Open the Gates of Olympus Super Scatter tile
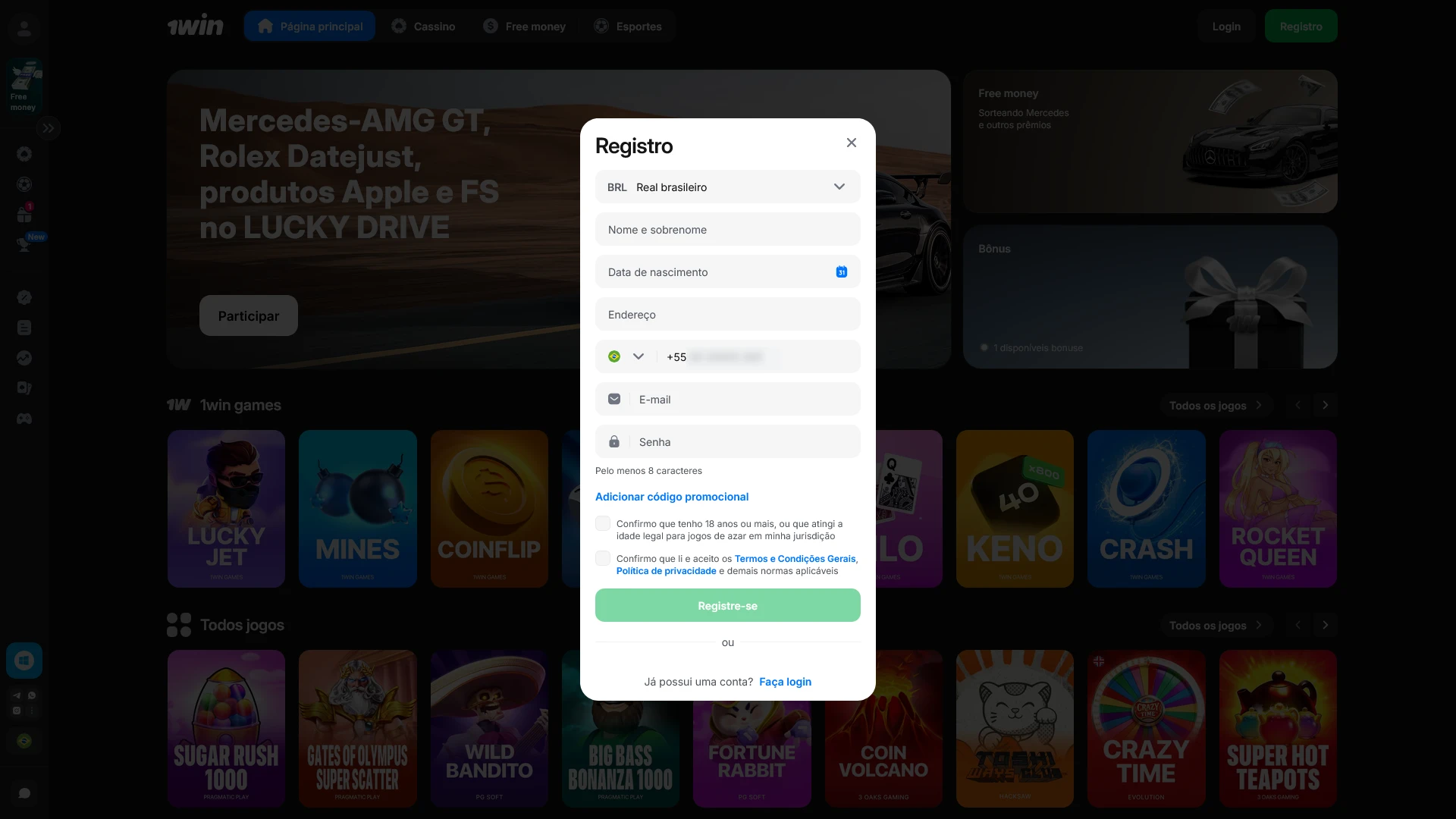Image resolution: width=1456 pixels, height=819 pixels. point(358,729)
